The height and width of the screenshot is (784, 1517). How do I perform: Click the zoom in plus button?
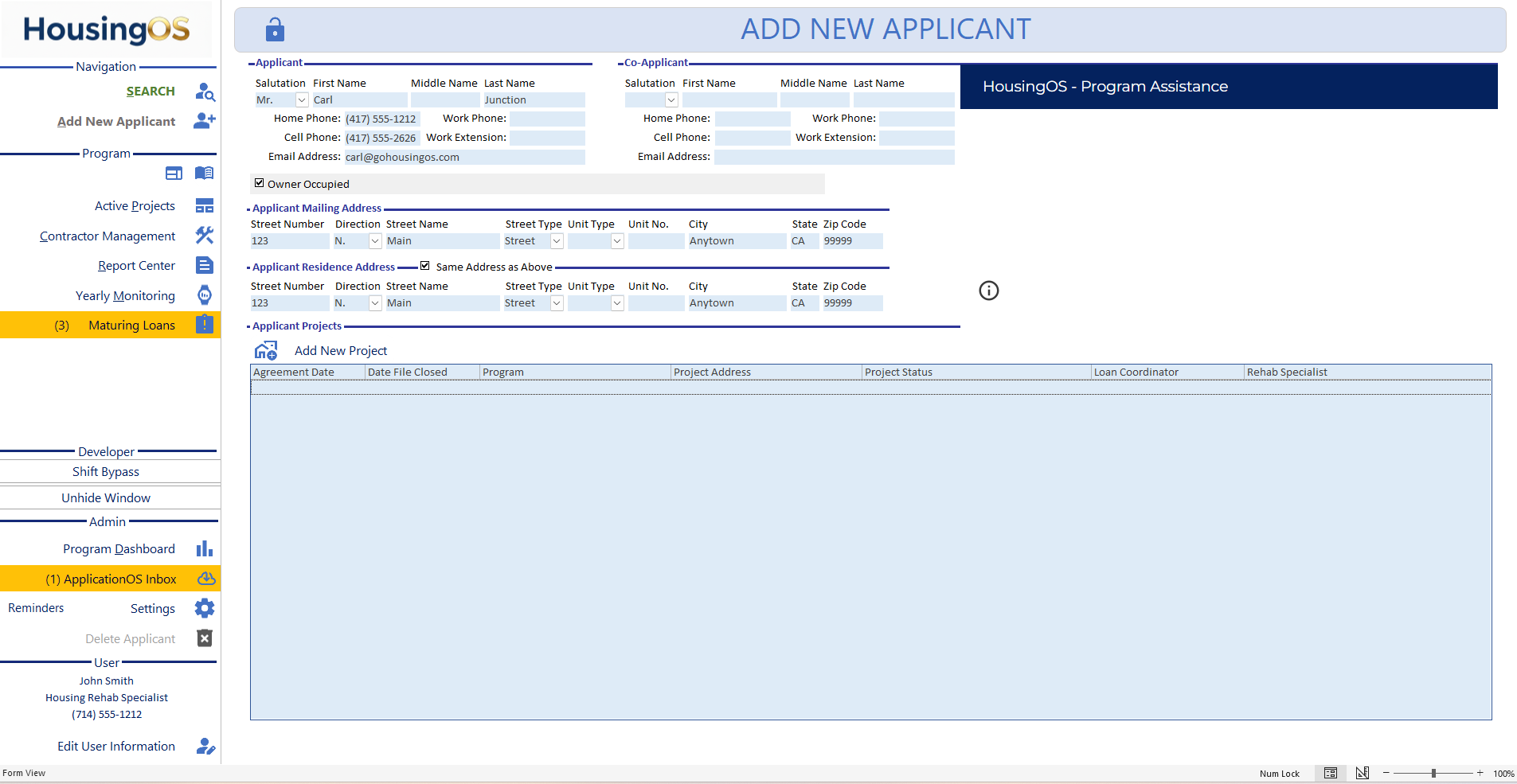(1480, 773)
